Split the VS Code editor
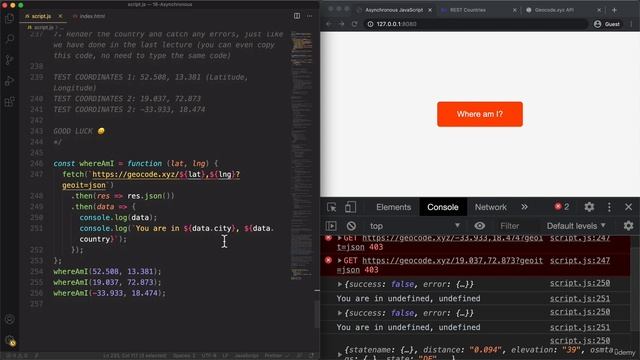Image resolution: width=640 pixels, height=360 pixels. 297,16
